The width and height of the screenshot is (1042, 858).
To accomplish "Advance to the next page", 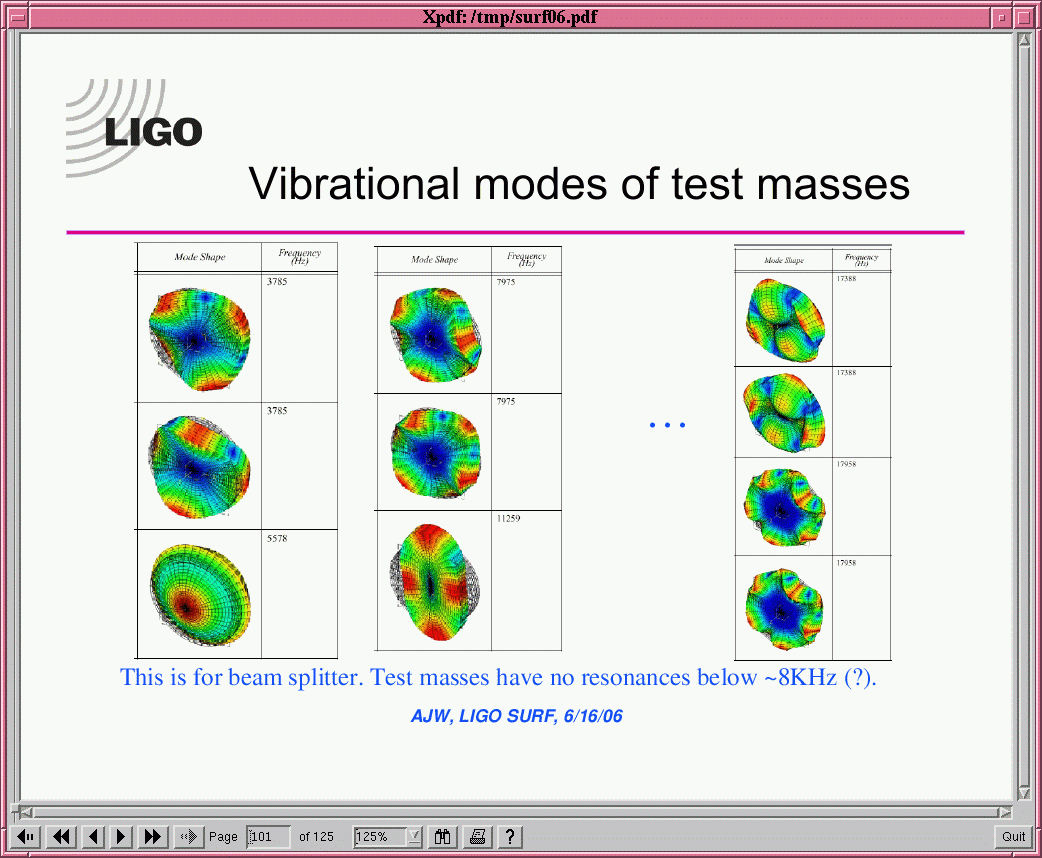I will click(x=121, y=836).
